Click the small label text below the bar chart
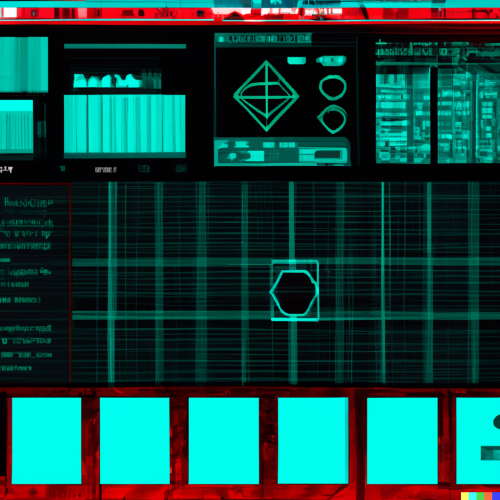This screenshot has width=500, height=500. tap(105, 170)
